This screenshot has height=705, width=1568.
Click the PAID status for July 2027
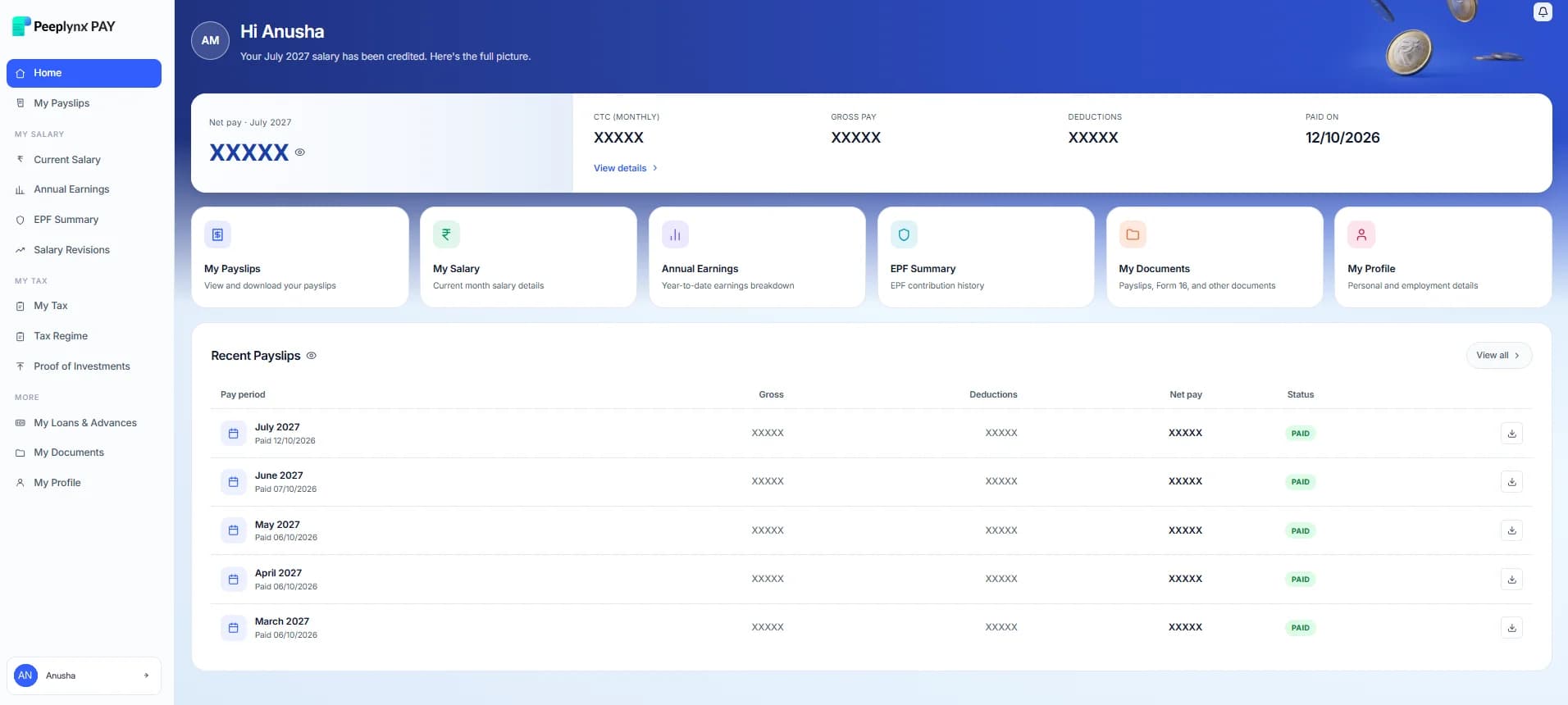pos(1300,433)
